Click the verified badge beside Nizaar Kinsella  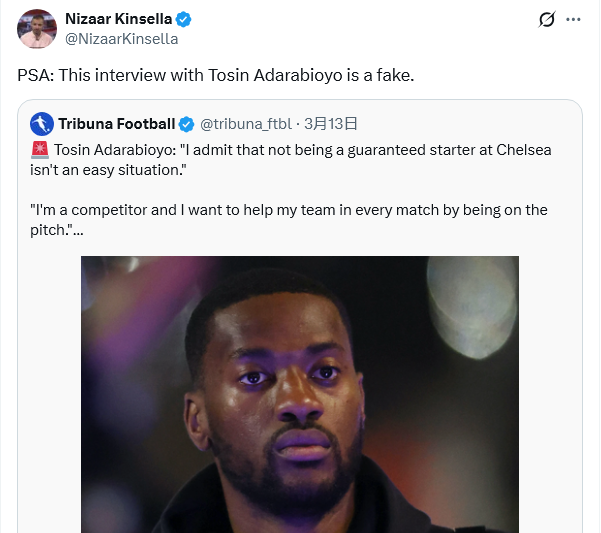click(185, 19)
